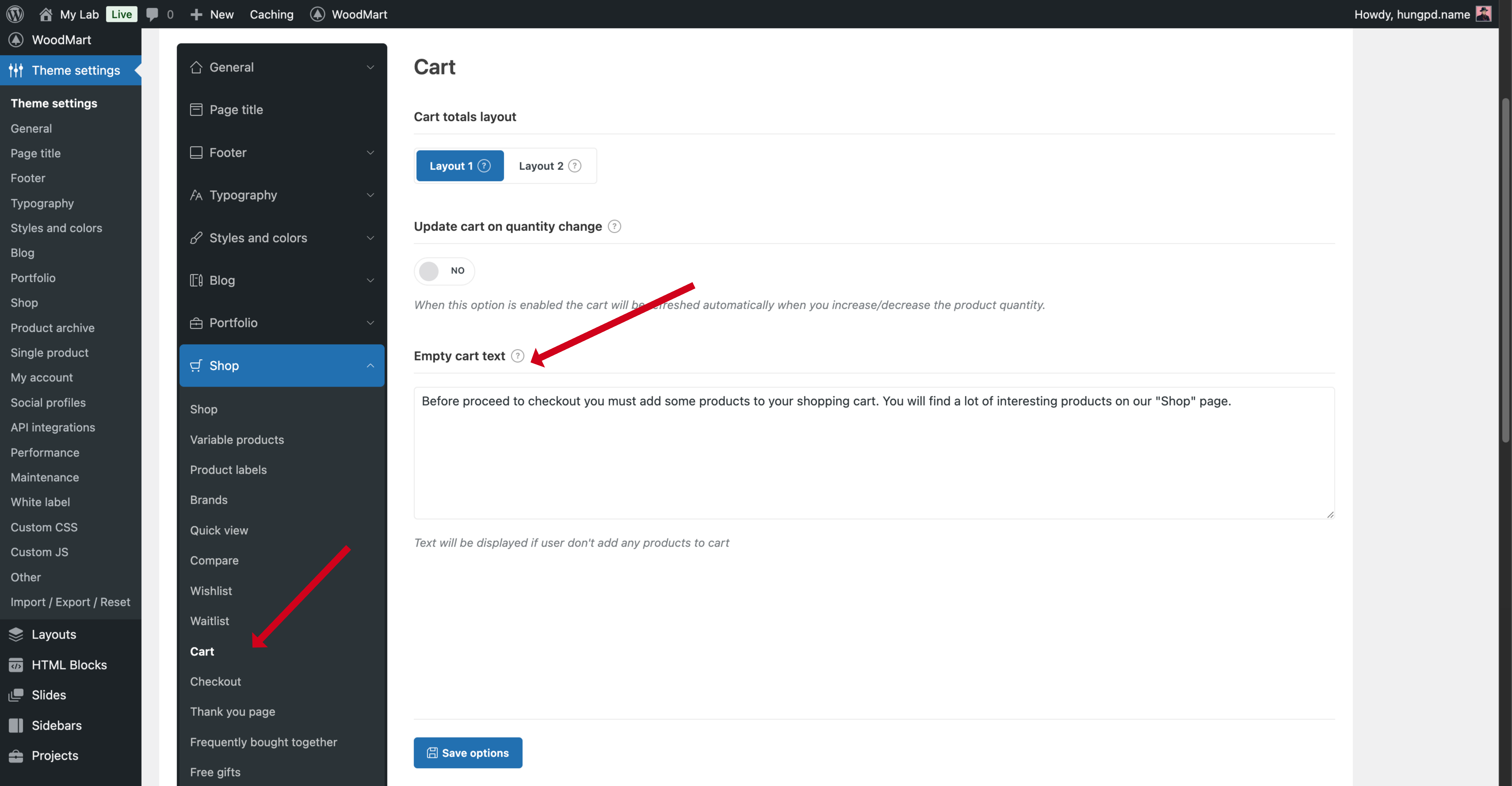Expand Styles and colors section chevron
This screenshot has height=786, width=1512.
370,238
